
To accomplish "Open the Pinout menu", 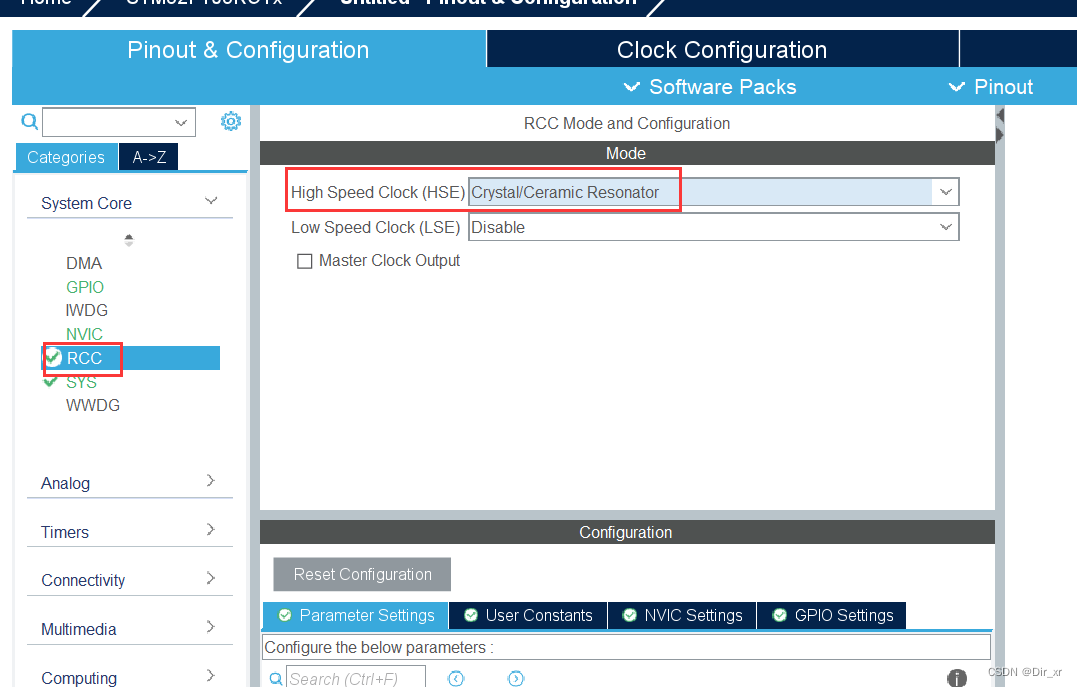I will [990, 87].
